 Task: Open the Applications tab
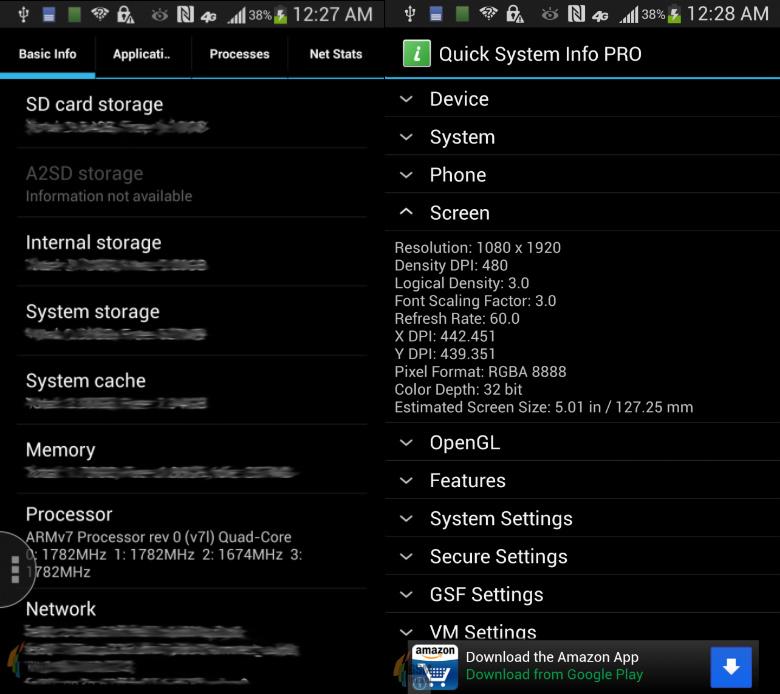142,54
